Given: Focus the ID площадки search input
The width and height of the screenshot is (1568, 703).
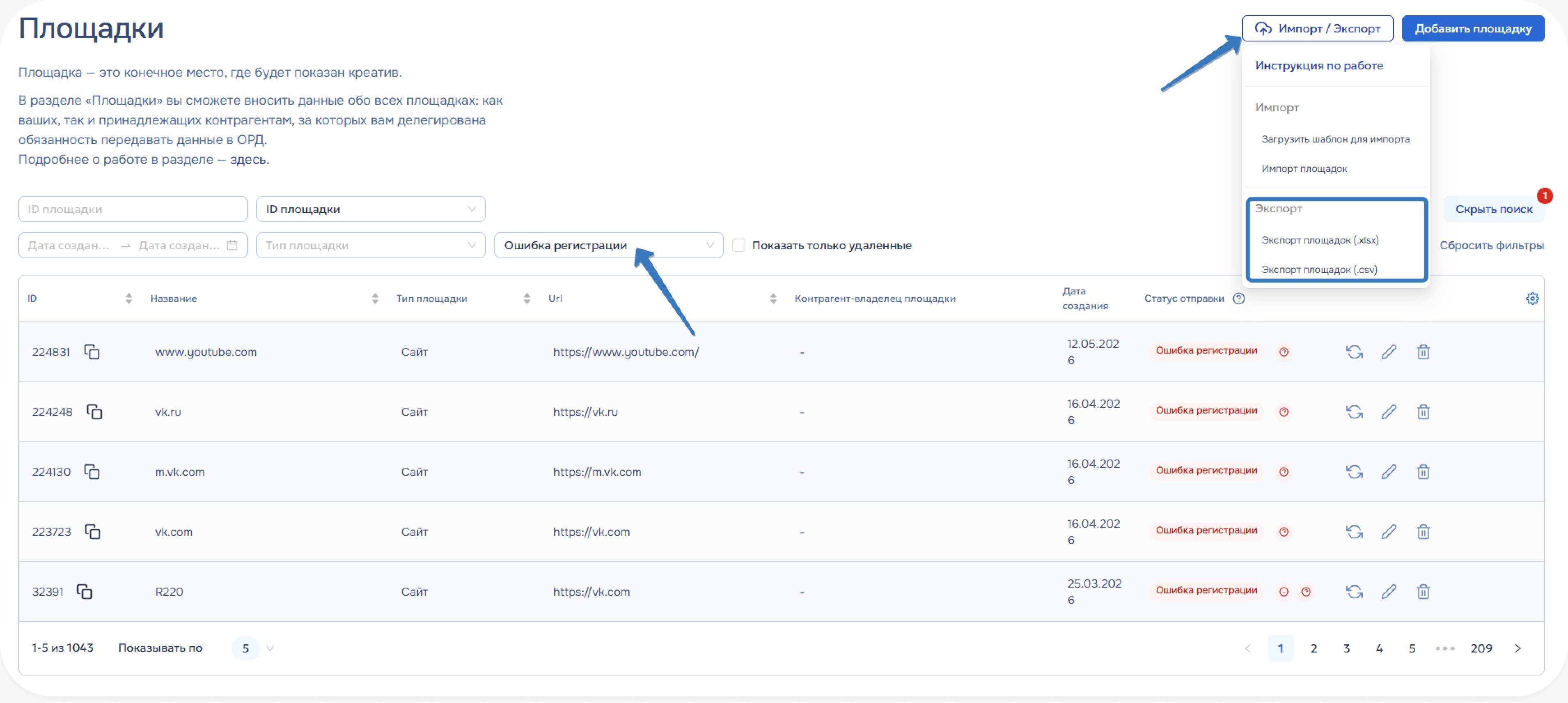Looking at the screenshot, I should (x=133, y=209).
